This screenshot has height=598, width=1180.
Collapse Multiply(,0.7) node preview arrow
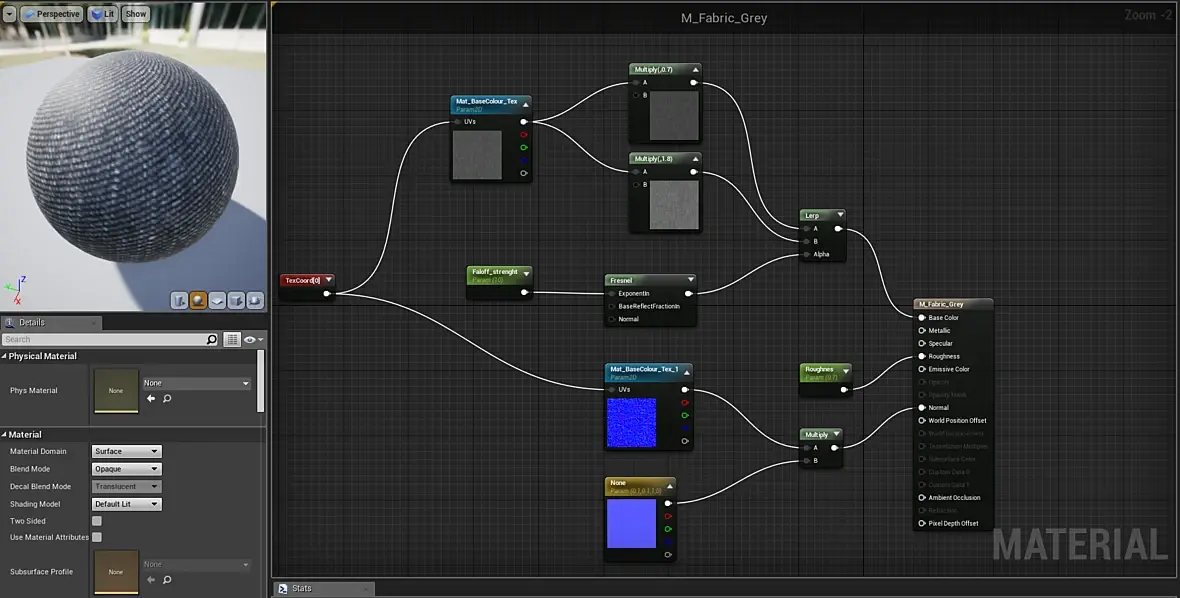click(x=695, y=69)
